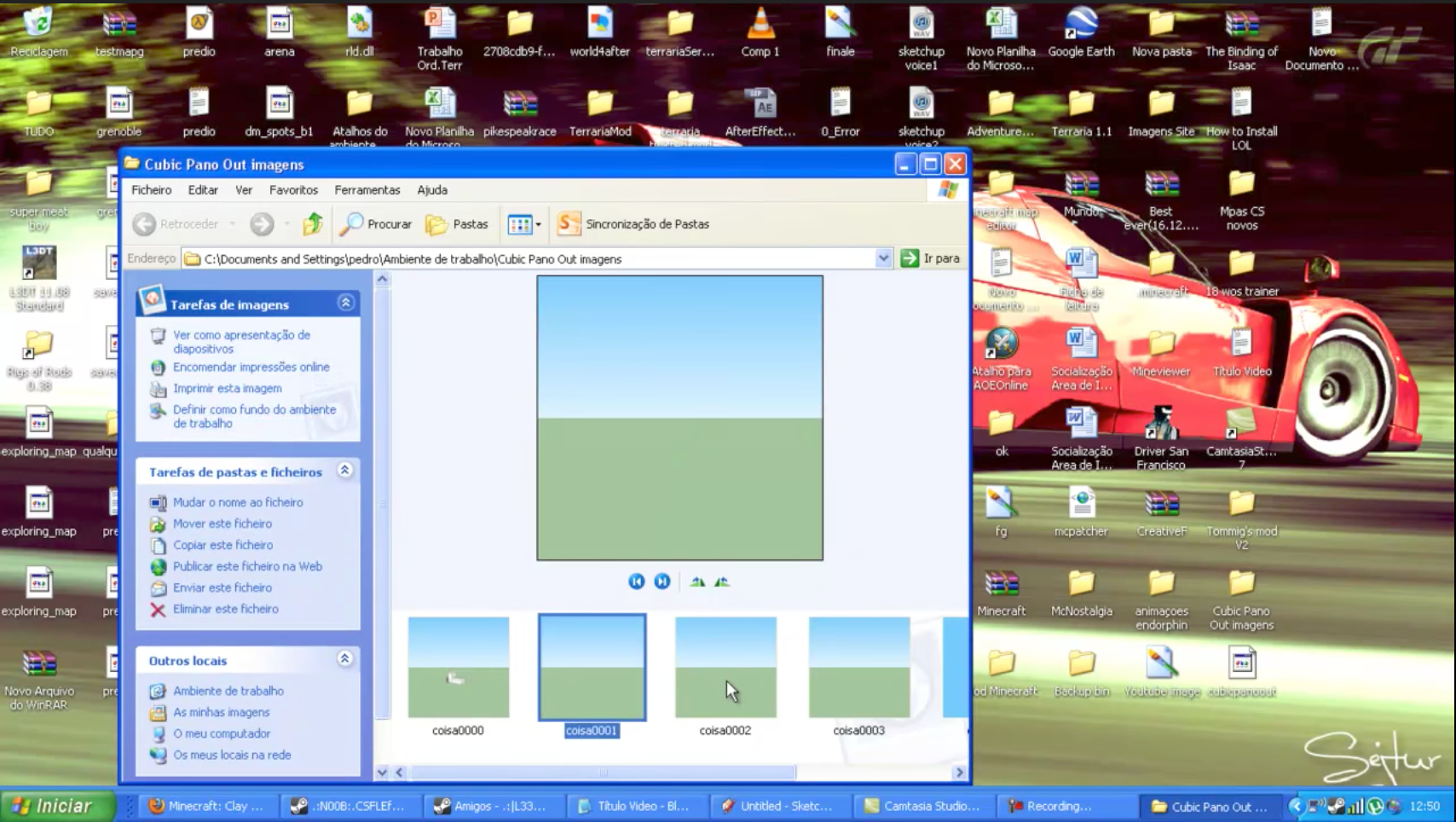1456x822 pixels.
Task: Click Sincronização de Pastas toolbar button
Action: [633, 224]
